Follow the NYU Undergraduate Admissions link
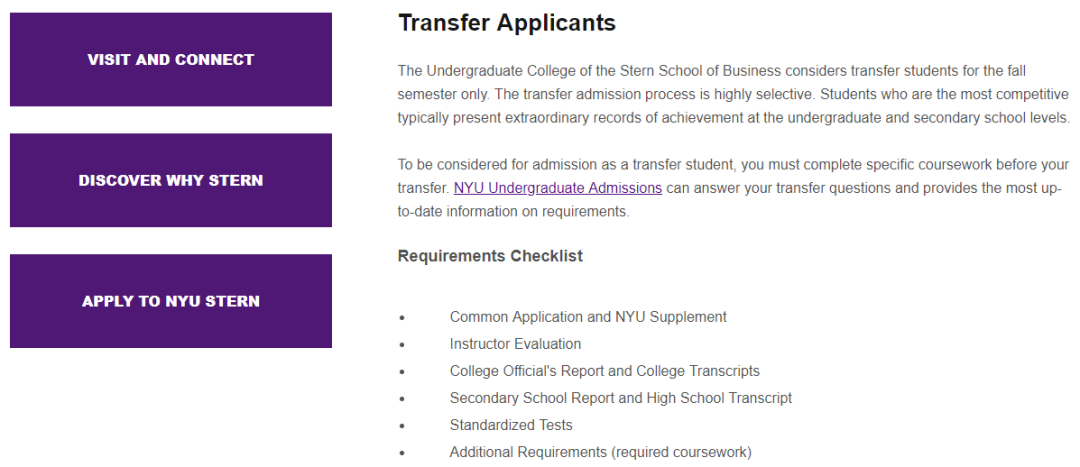Image resolution: width=1080 pixels, height=467 pixels. 558,188
